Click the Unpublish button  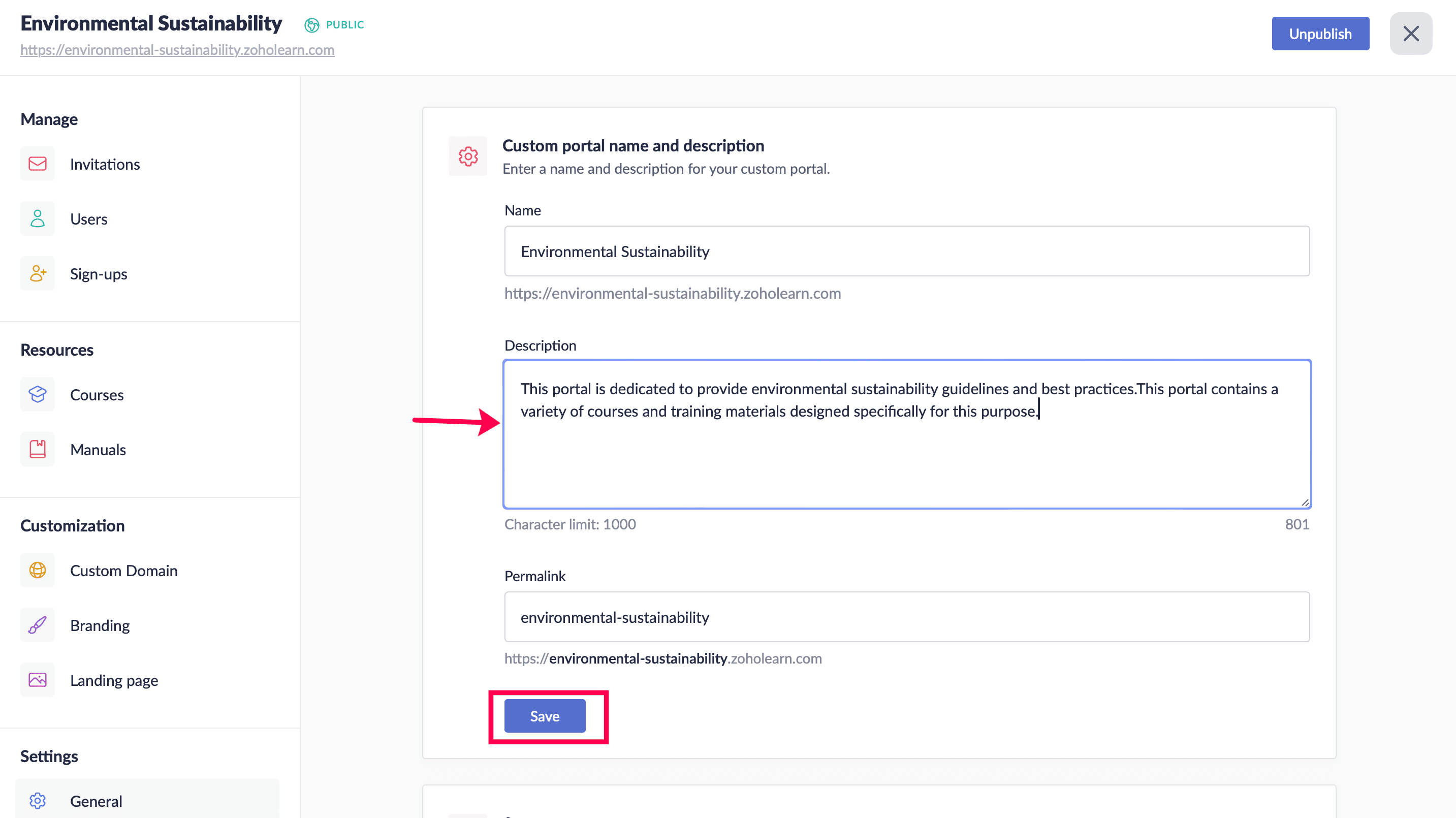1320,34
